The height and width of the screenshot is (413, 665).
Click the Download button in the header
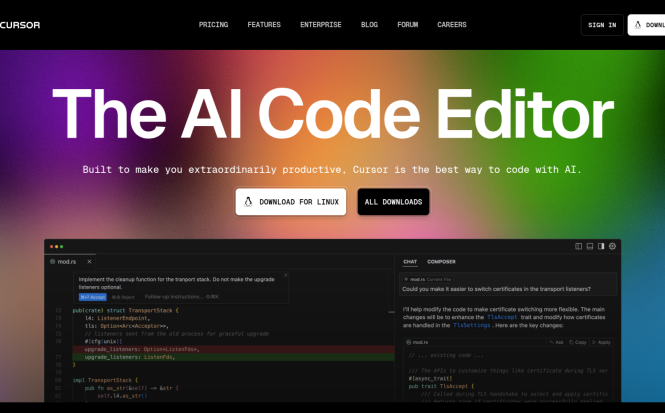point(646,25)
